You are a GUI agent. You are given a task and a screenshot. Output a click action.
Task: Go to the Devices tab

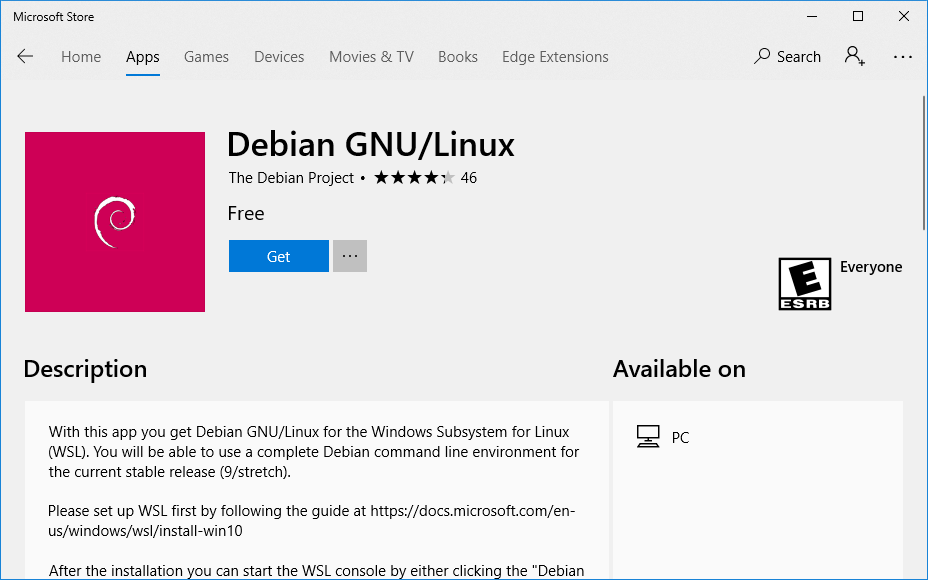(279, 57)
